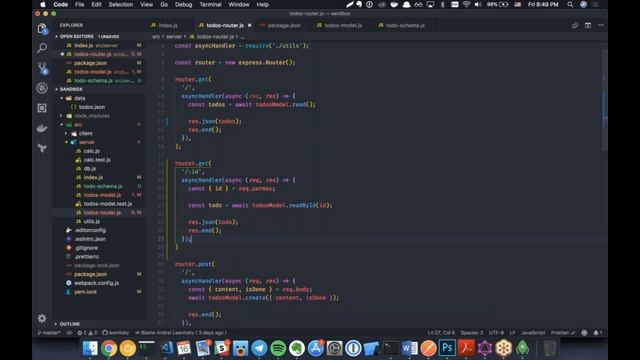Switch to the todos-model.js editor tab
Image resolution: width=640 pixels, height=360 pixels.
click(x=339, y=25)
